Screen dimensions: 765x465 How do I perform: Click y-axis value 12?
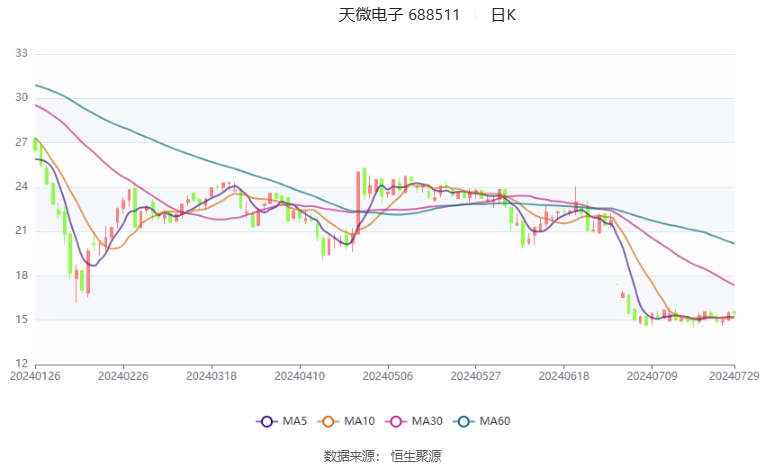[21, 364]
